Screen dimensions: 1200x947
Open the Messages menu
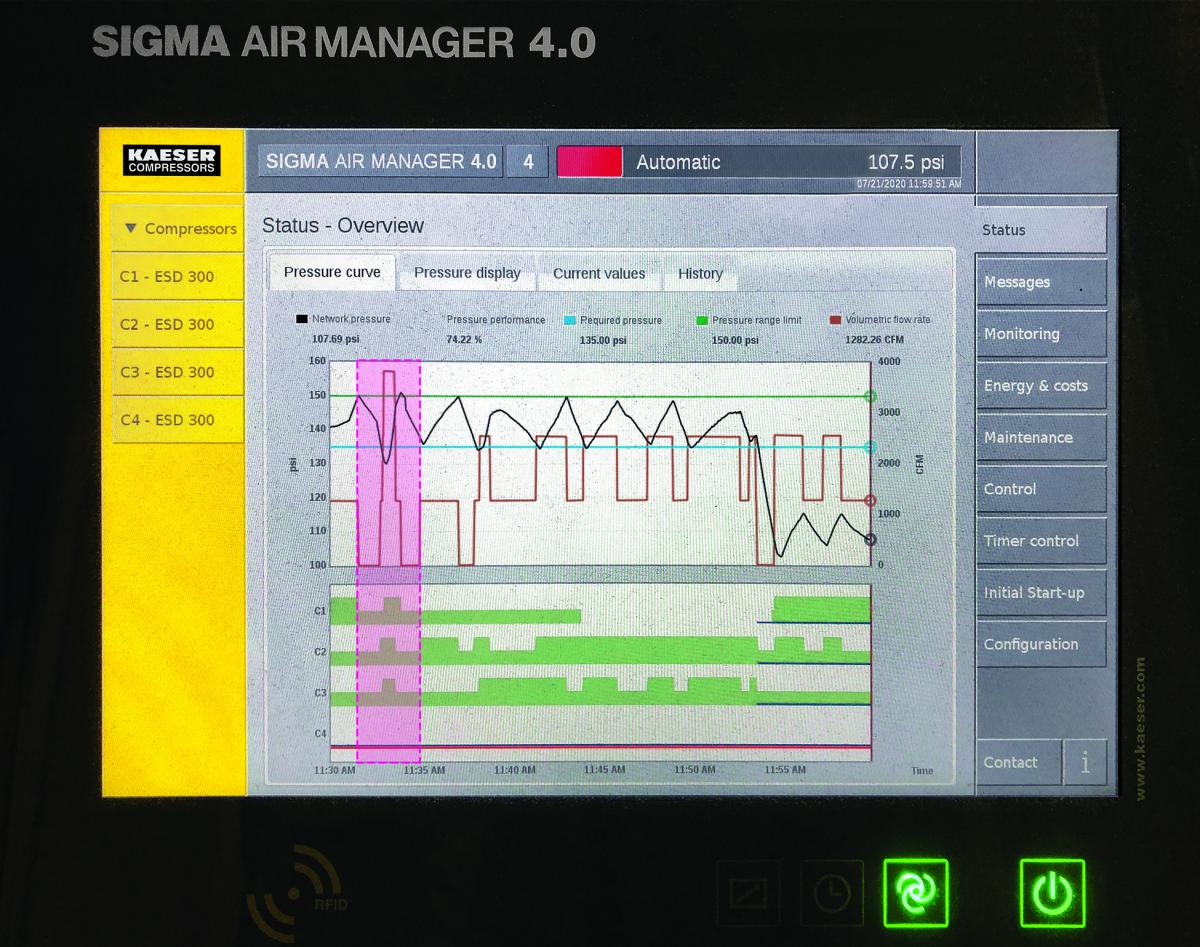click(1041, 282)
